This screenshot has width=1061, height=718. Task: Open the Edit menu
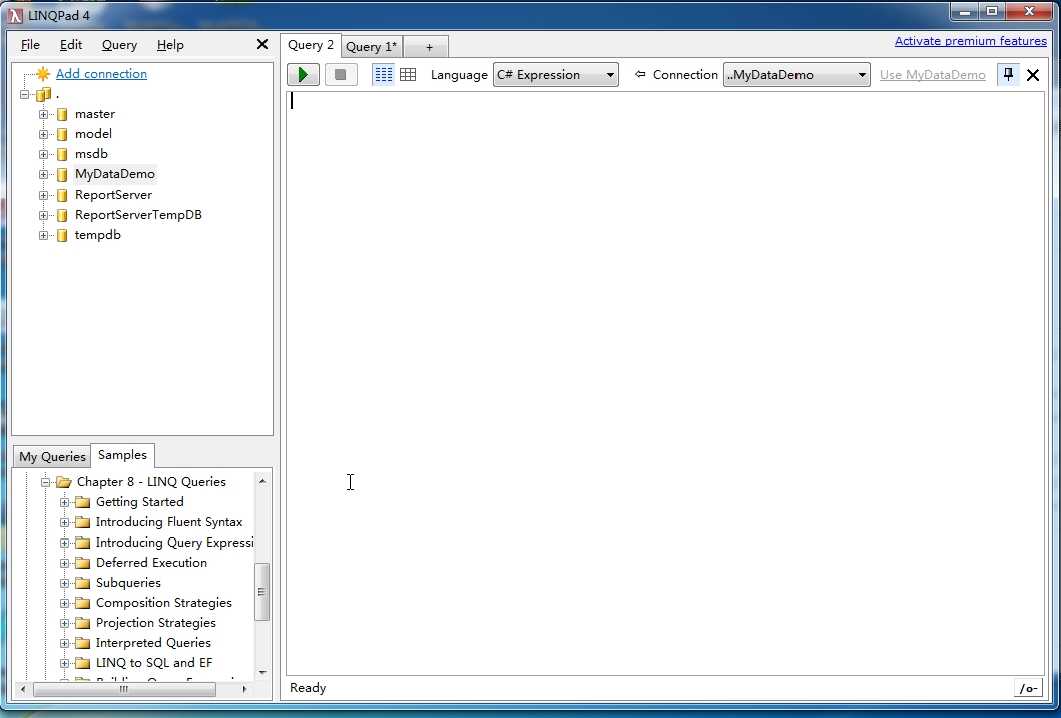click(x=70, y=45)
